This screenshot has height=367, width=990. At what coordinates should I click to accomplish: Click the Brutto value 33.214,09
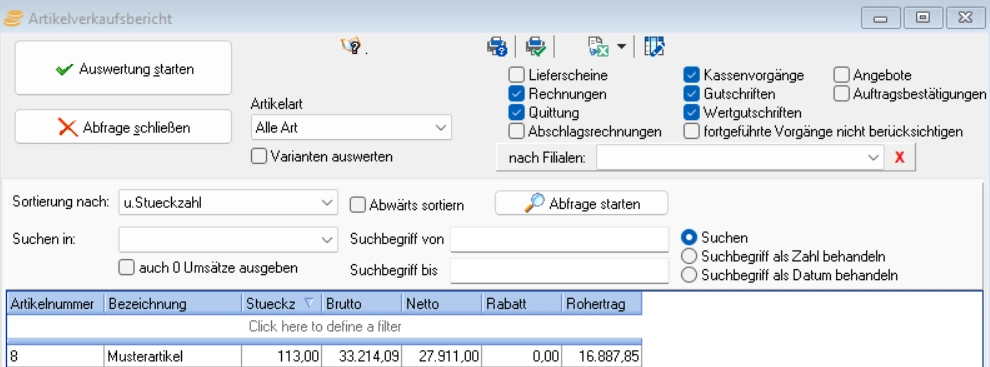pyautogui.click(x=362, y=356)
